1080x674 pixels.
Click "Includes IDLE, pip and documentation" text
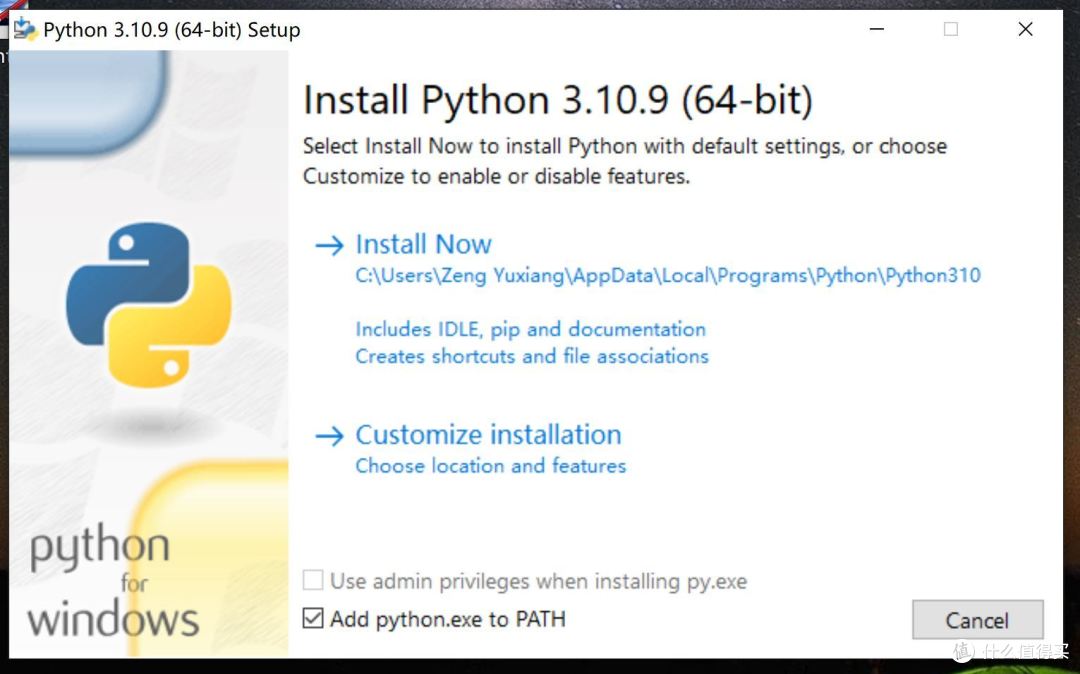tap(530, 329)
